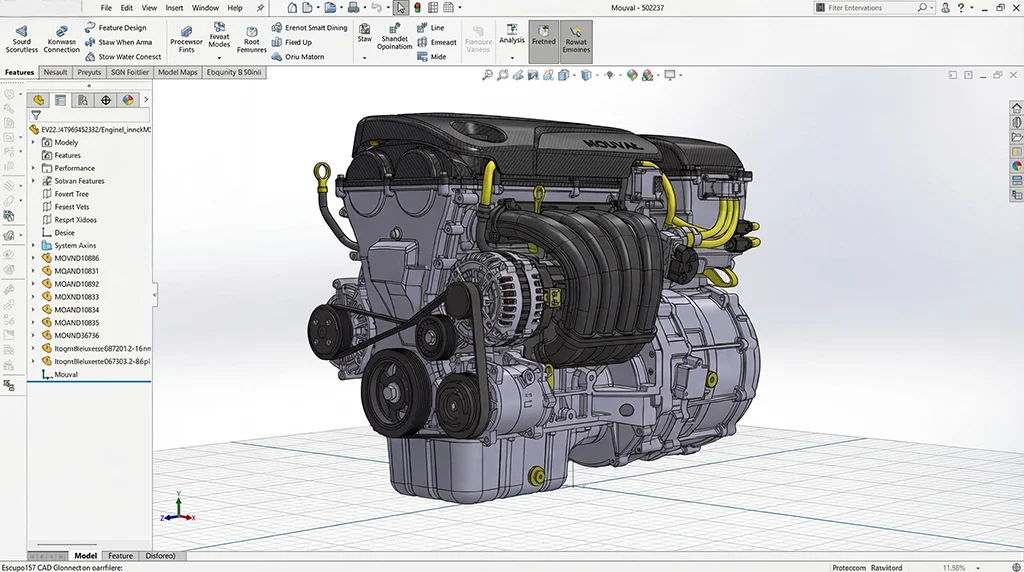Select the Root Femunres tool
1024x572 pixels.
[x=251, y=32]
